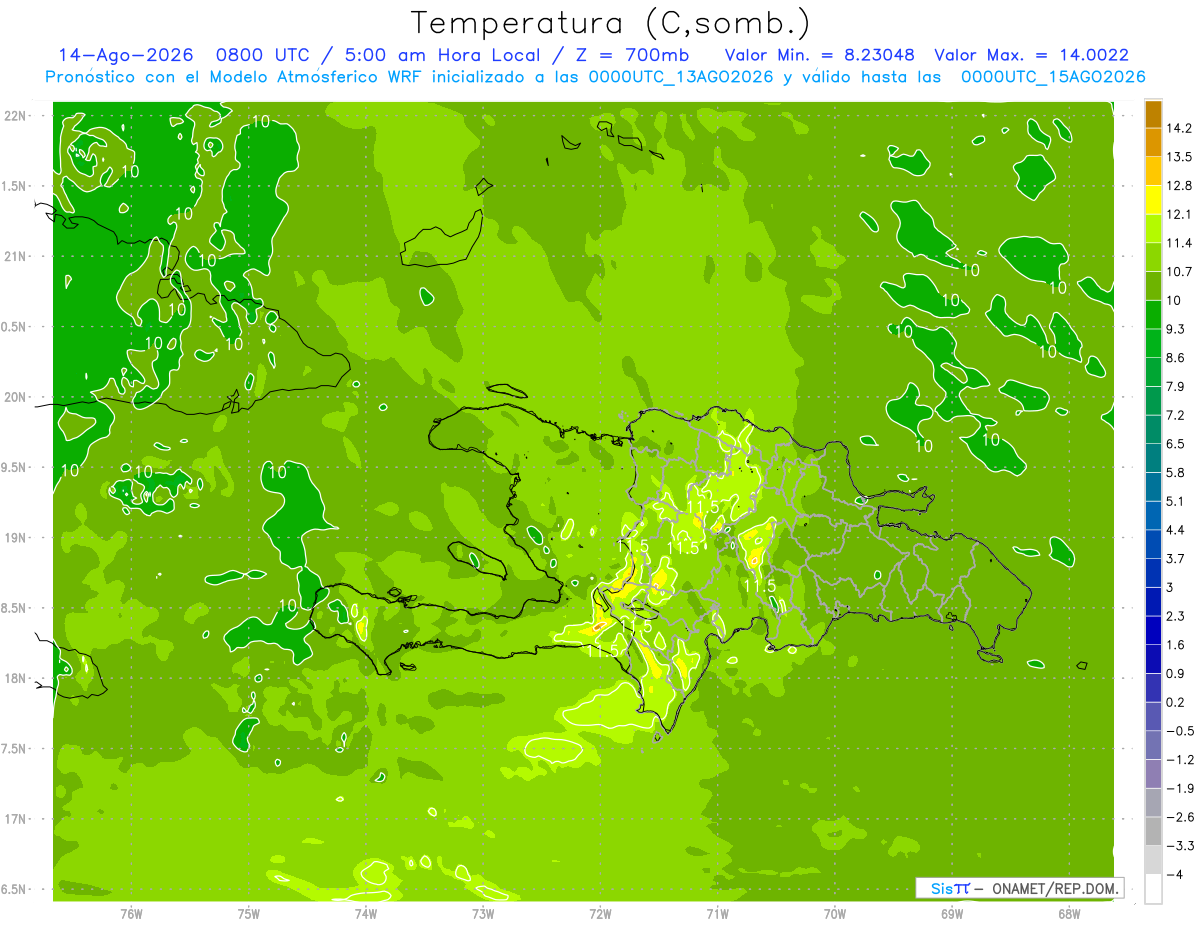
Task: Click the "17N" latitude axis label
Action: point(17,819)
